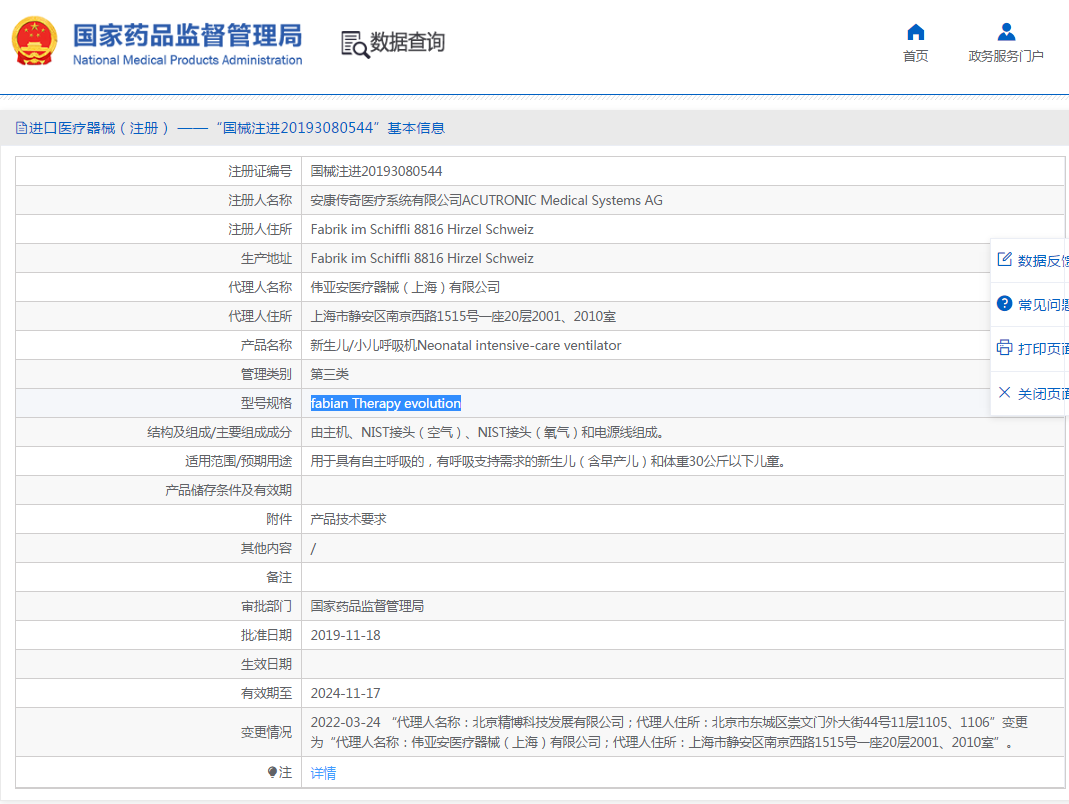
Task: Click agent address 上海市静安区南京西路1515号
Action: click(463, 316)
